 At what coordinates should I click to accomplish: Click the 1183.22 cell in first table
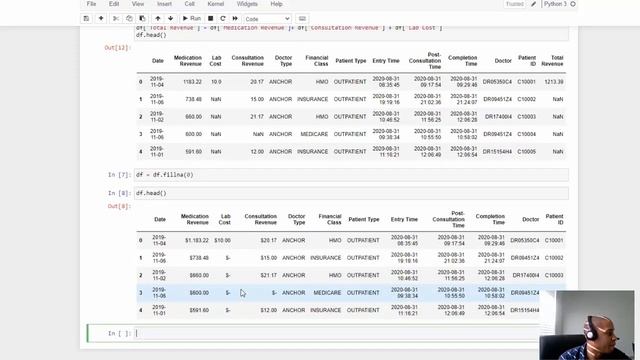192,82
